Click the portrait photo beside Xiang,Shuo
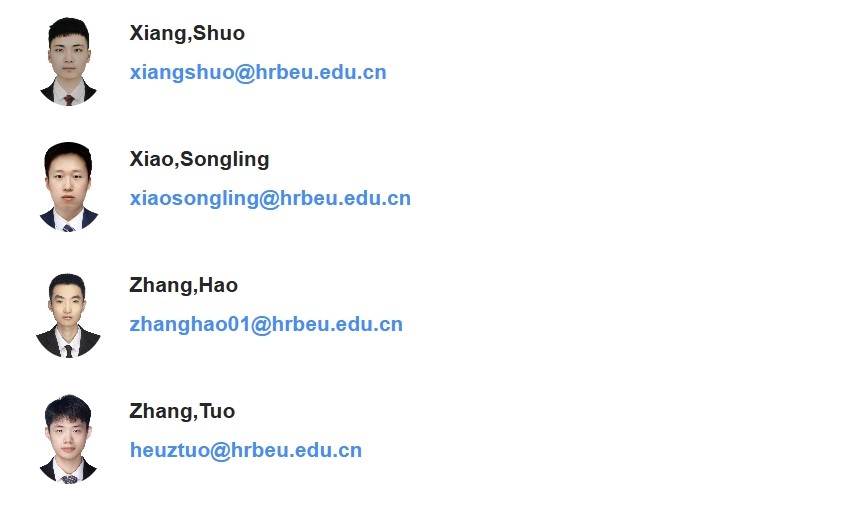This screenshot has width=845, height=513. [x=68, y=62]
